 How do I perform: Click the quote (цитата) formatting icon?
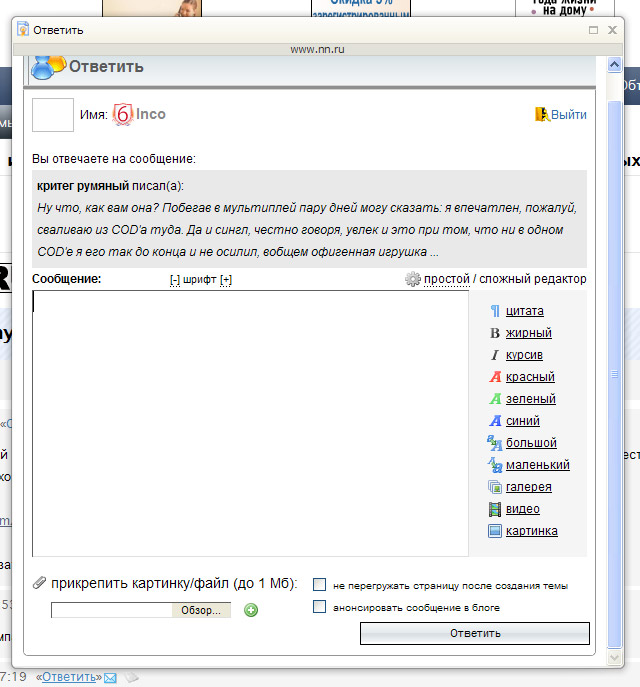pyautogui.click(x=494, y=311)
